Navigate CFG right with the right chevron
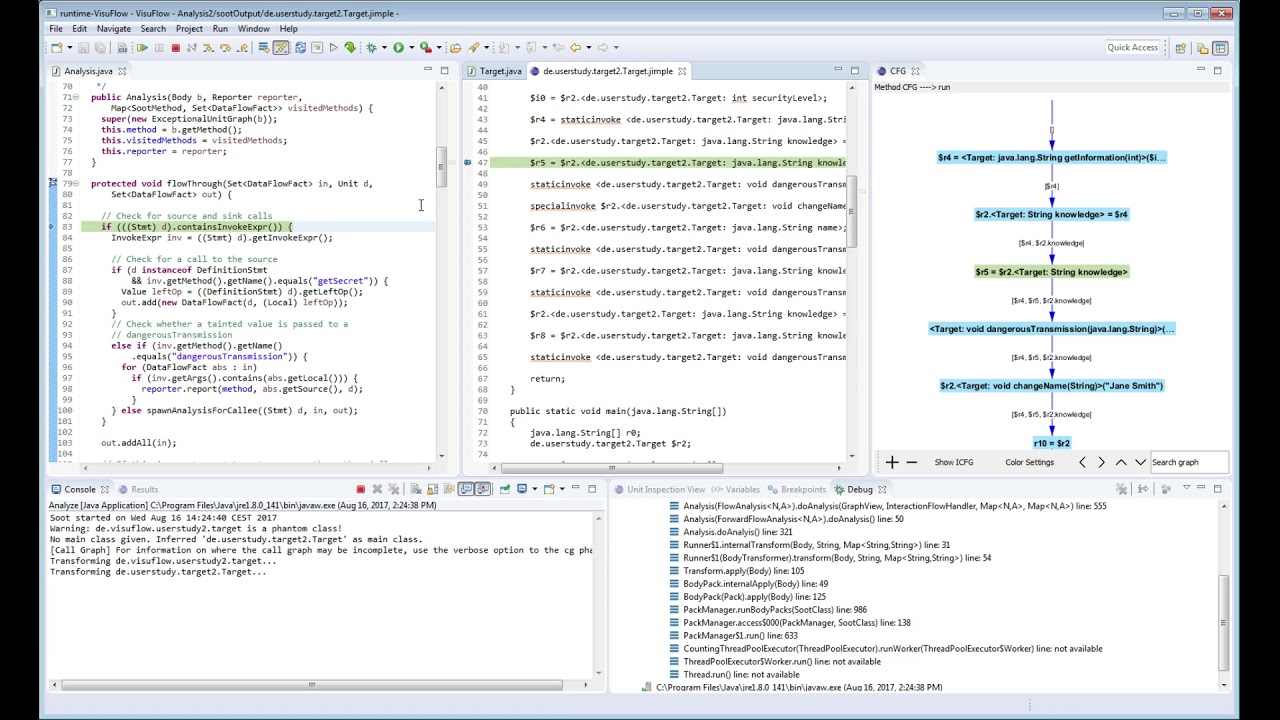The height and width of the screenshot is (720, 1280). pyautogui.click(x=1101, y=462)
